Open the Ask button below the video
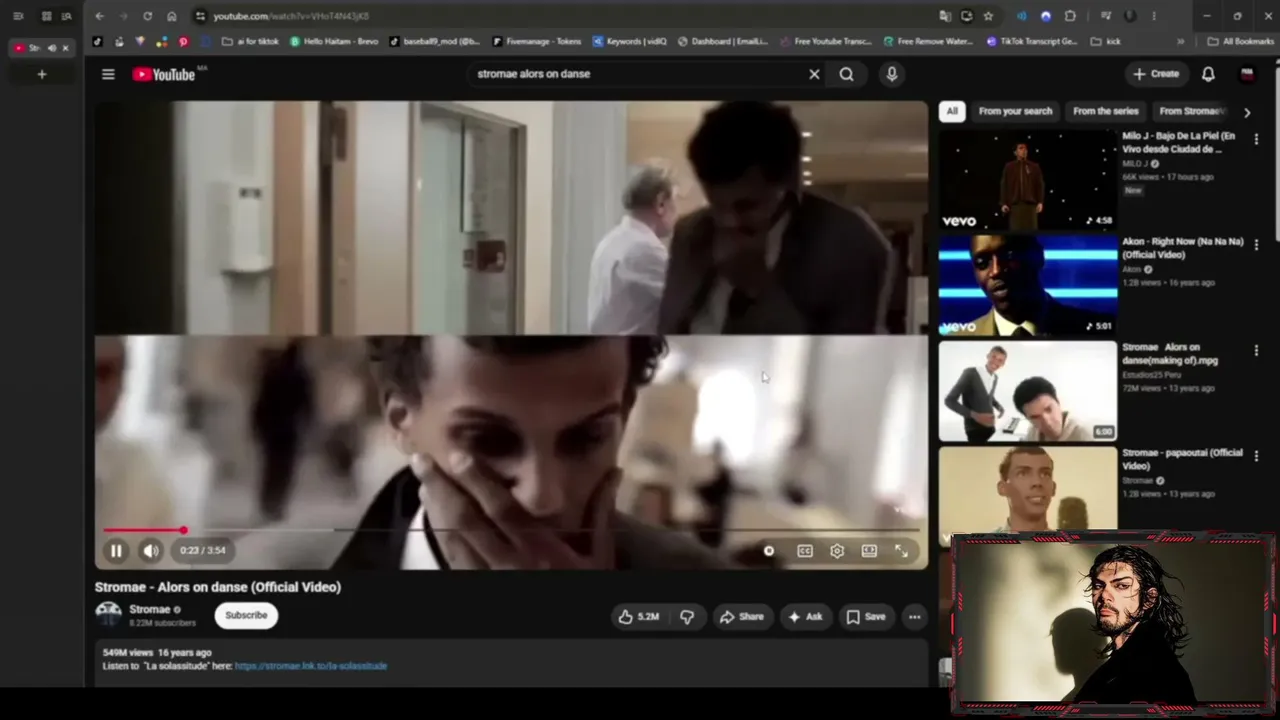The width and height of the screenshot is (1280, 720). point(805,617)
